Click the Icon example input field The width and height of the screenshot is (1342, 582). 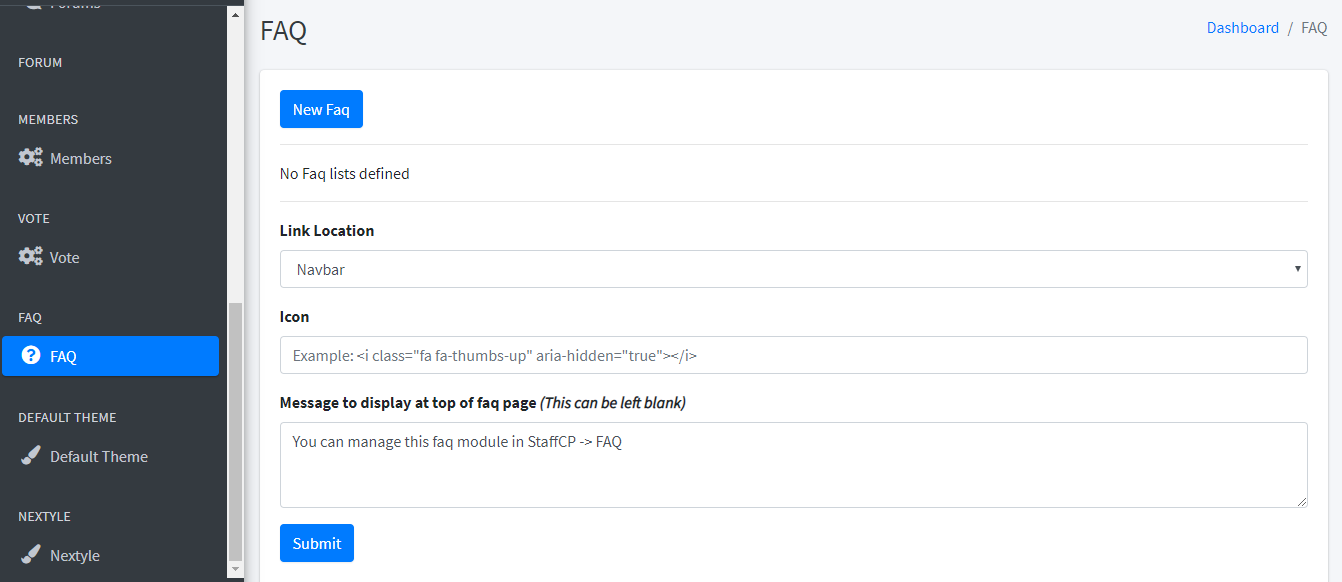tap(794, 355)
